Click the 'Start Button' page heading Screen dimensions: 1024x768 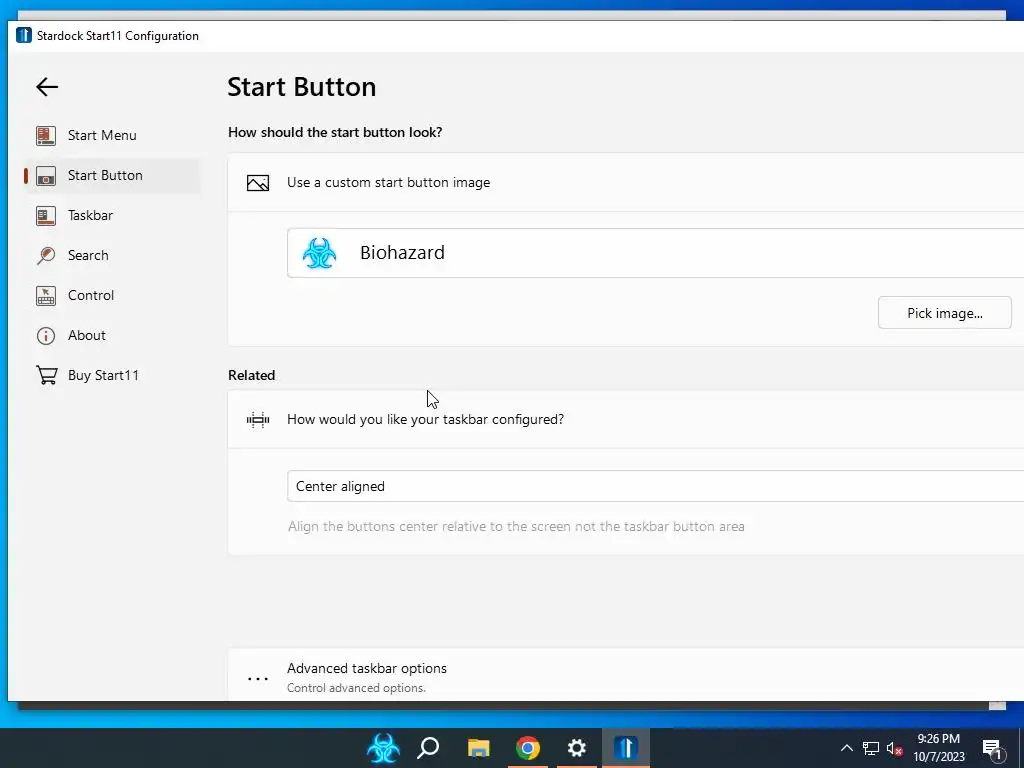click(302, 87)
